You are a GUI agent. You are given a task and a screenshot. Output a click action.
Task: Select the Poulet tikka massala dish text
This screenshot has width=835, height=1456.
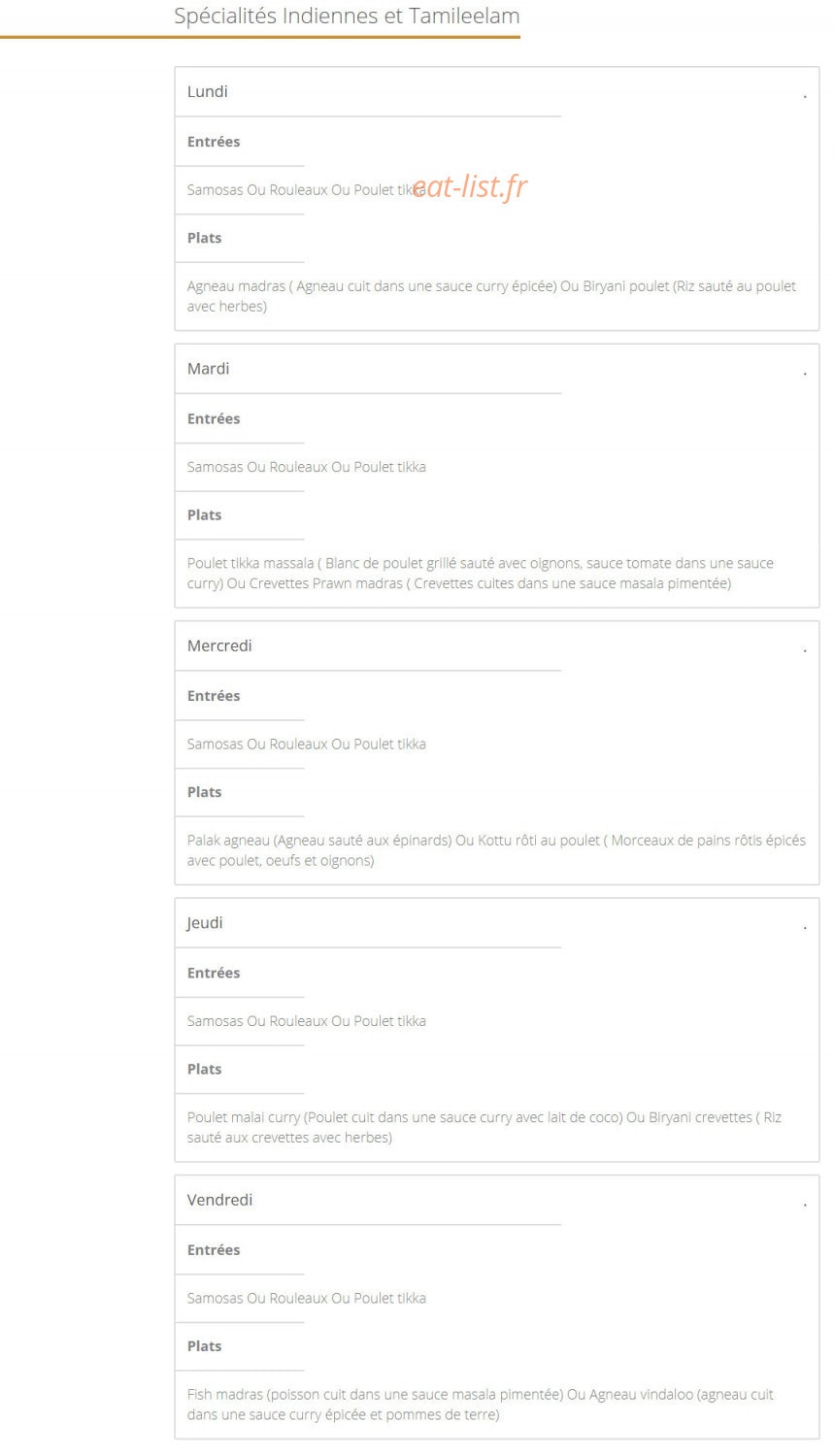tap(481, 573)
